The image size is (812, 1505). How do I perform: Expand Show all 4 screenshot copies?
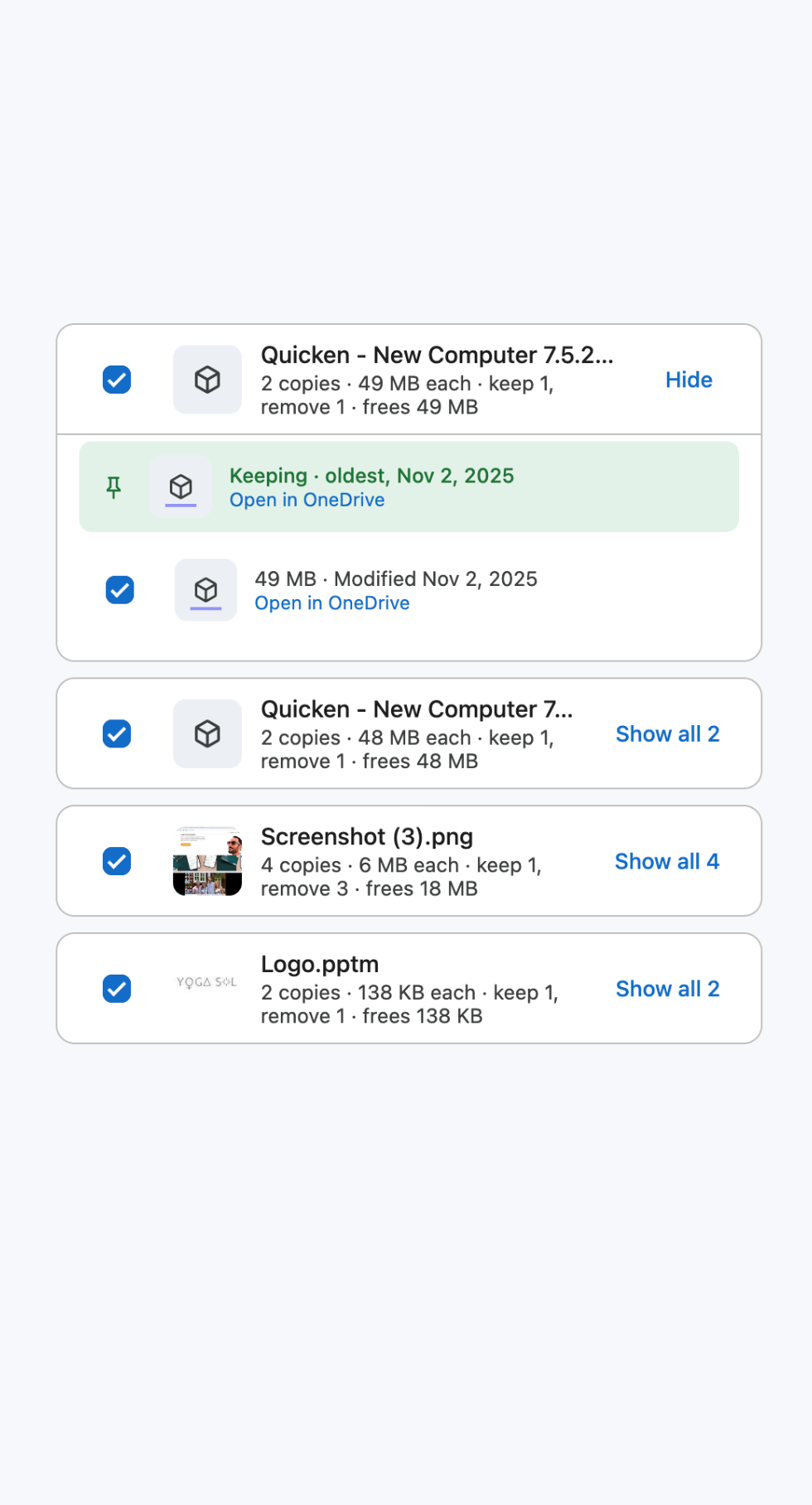coord(667,861)
